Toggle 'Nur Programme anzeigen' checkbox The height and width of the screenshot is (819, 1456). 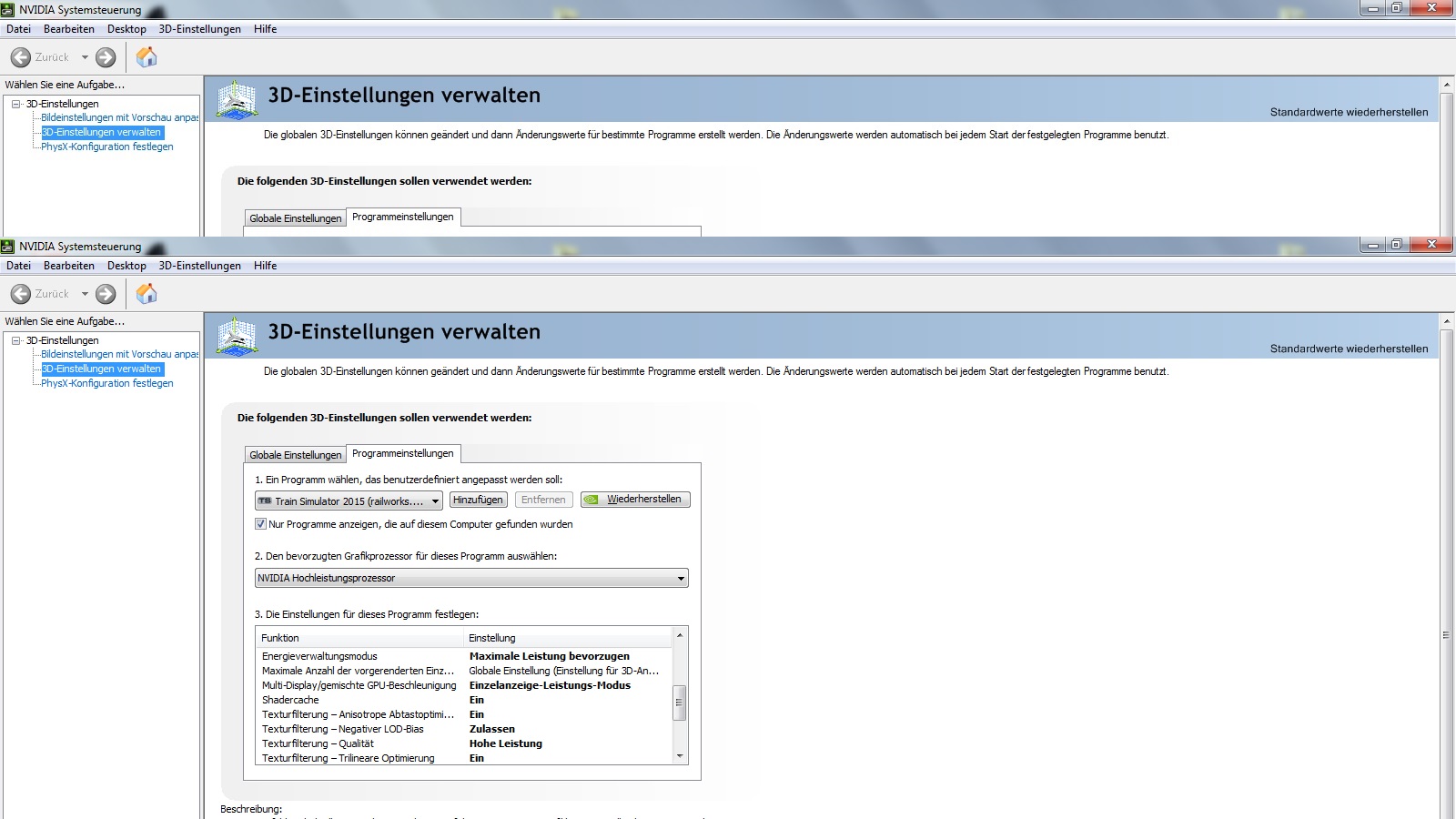tap(261, 524)
